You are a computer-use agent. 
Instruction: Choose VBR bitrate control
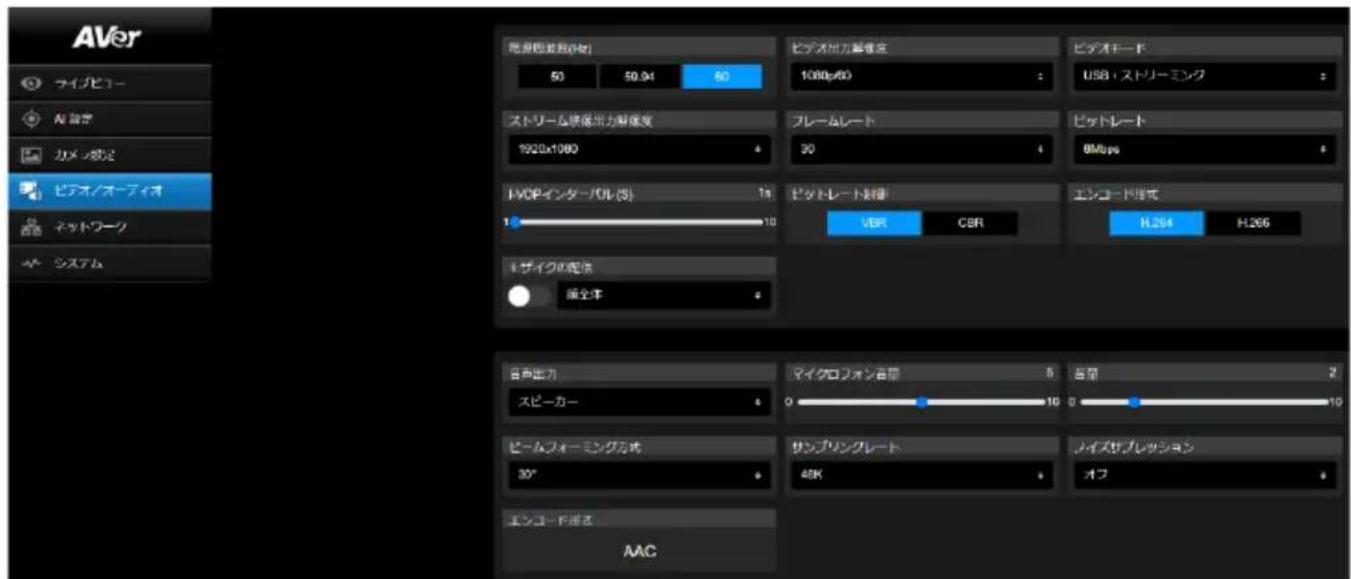[x=873, y=223]
